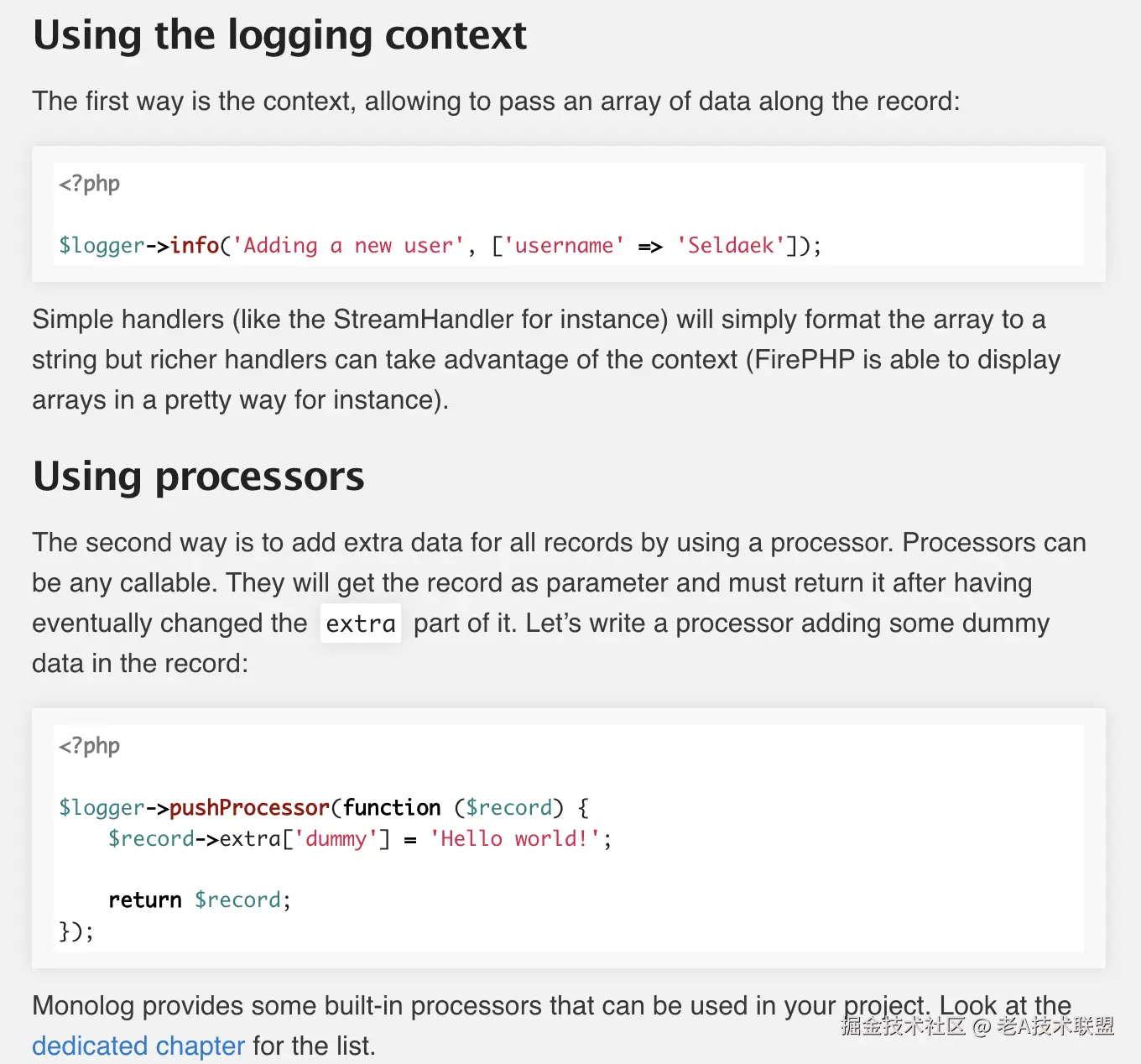Click the return keyword in the code
The width and height of the screenshot is (1141, 1064).
click(145, 900)
